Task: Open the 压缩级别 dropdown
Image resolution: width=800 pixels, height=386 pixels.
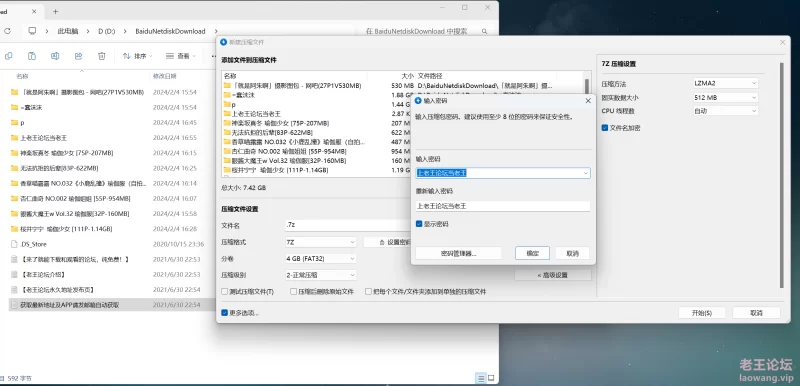Action: point(320,275)
